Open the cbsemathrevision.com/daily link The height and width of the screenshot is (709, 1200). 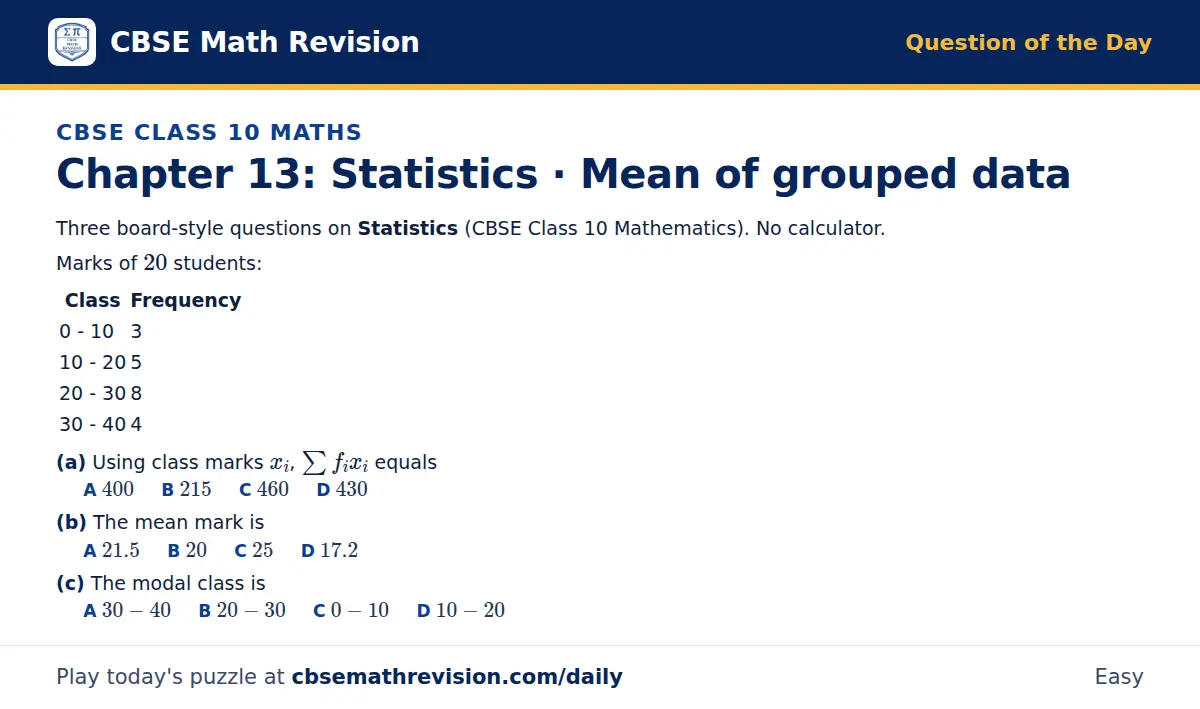[457, 677]
